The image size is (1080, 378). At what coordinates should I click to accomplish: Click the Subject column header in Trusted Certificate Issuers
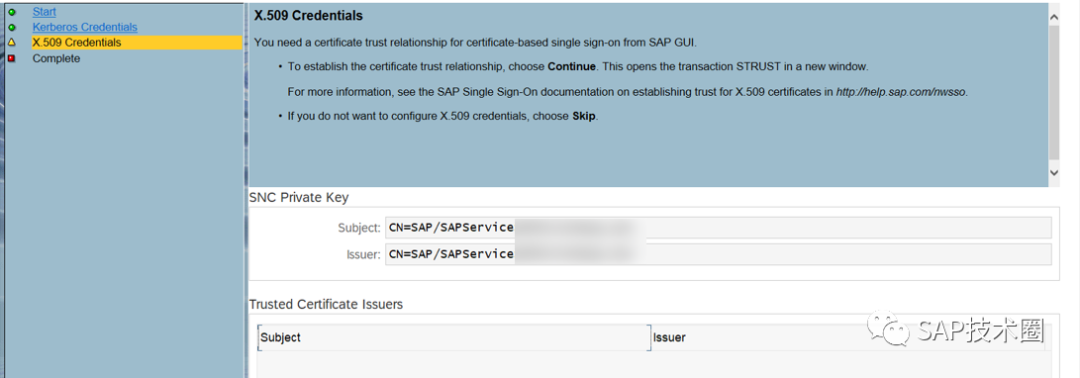click(454, 337)
